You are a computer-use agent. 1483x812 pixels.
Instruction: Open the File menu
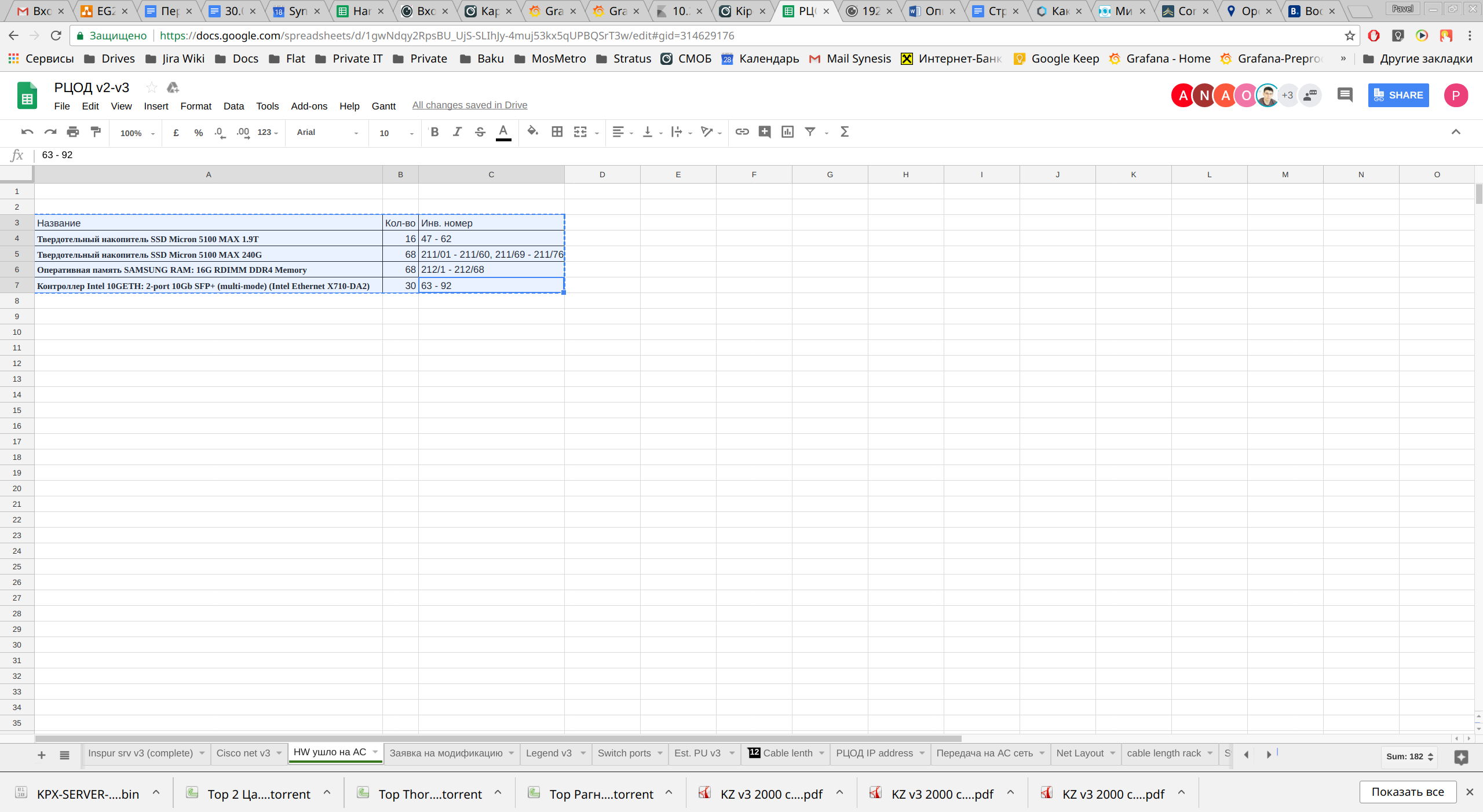62,106
